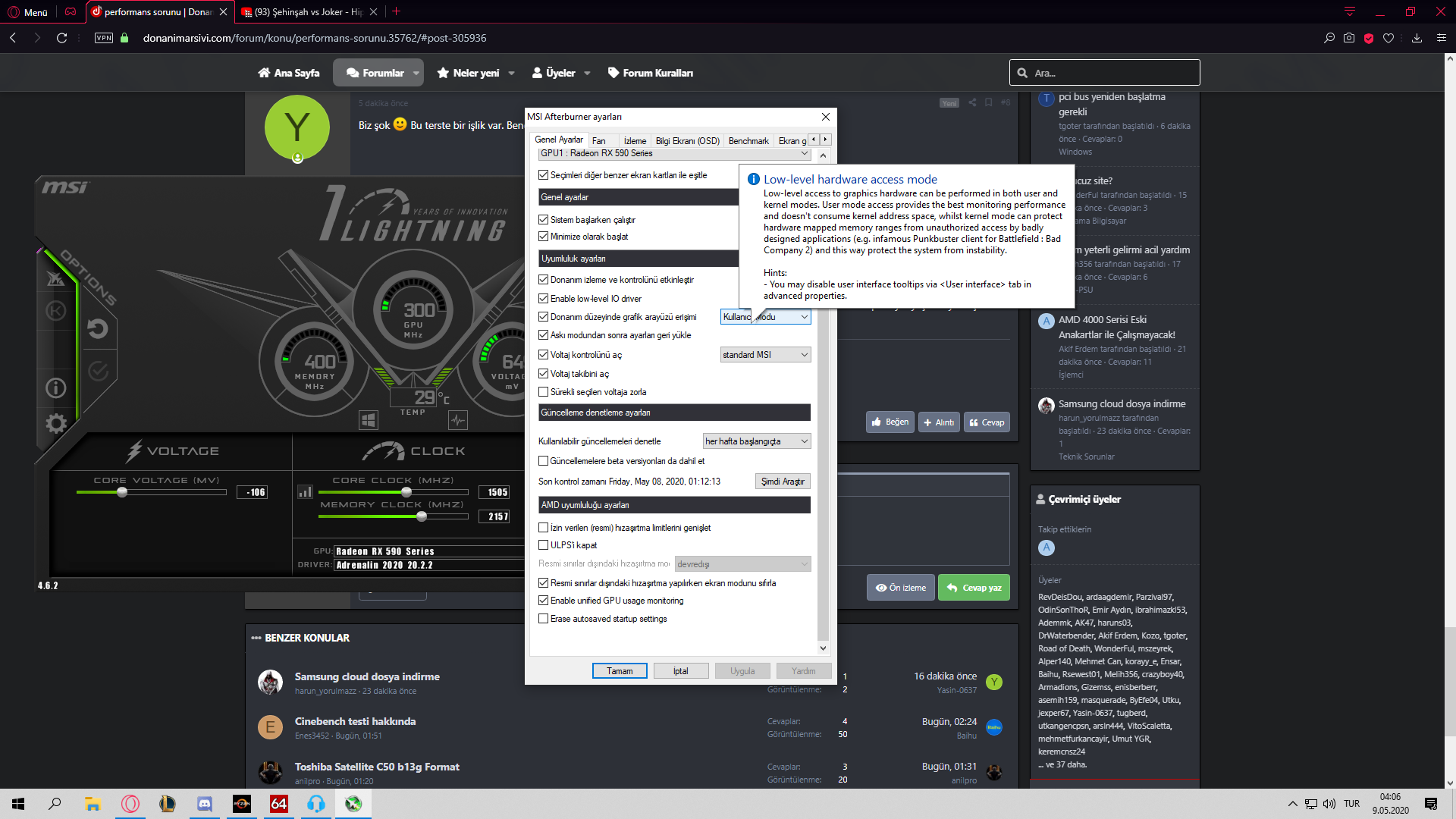Click the volume icon in system tray
This screenshot has width=1456, height=819.
click(x=1329, y=804)
